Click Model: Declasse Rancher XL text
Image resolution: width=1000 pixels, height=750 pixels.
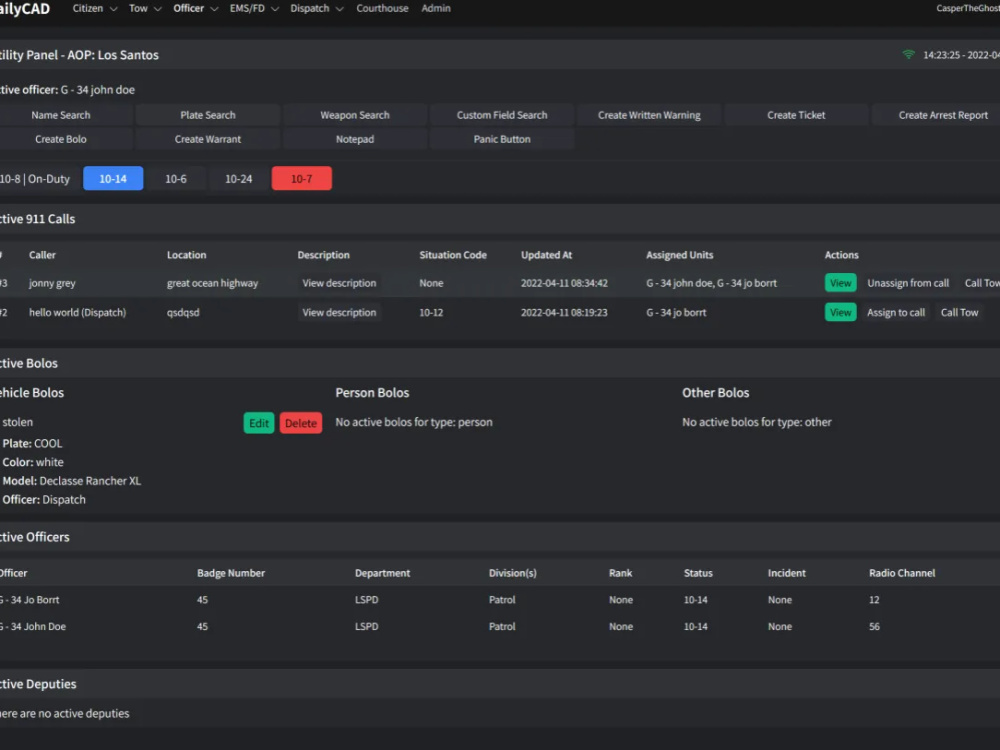coord(71,481)
